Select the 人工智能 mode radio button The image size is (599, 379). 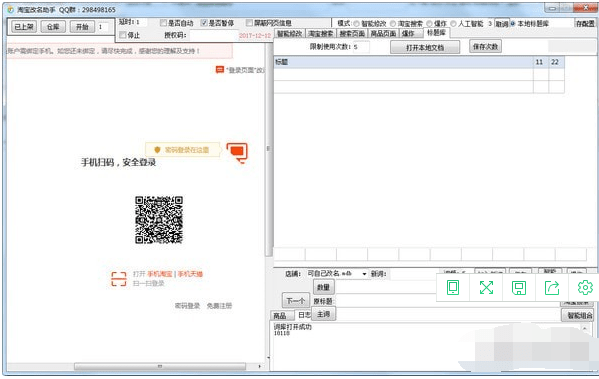coord(453,24)
